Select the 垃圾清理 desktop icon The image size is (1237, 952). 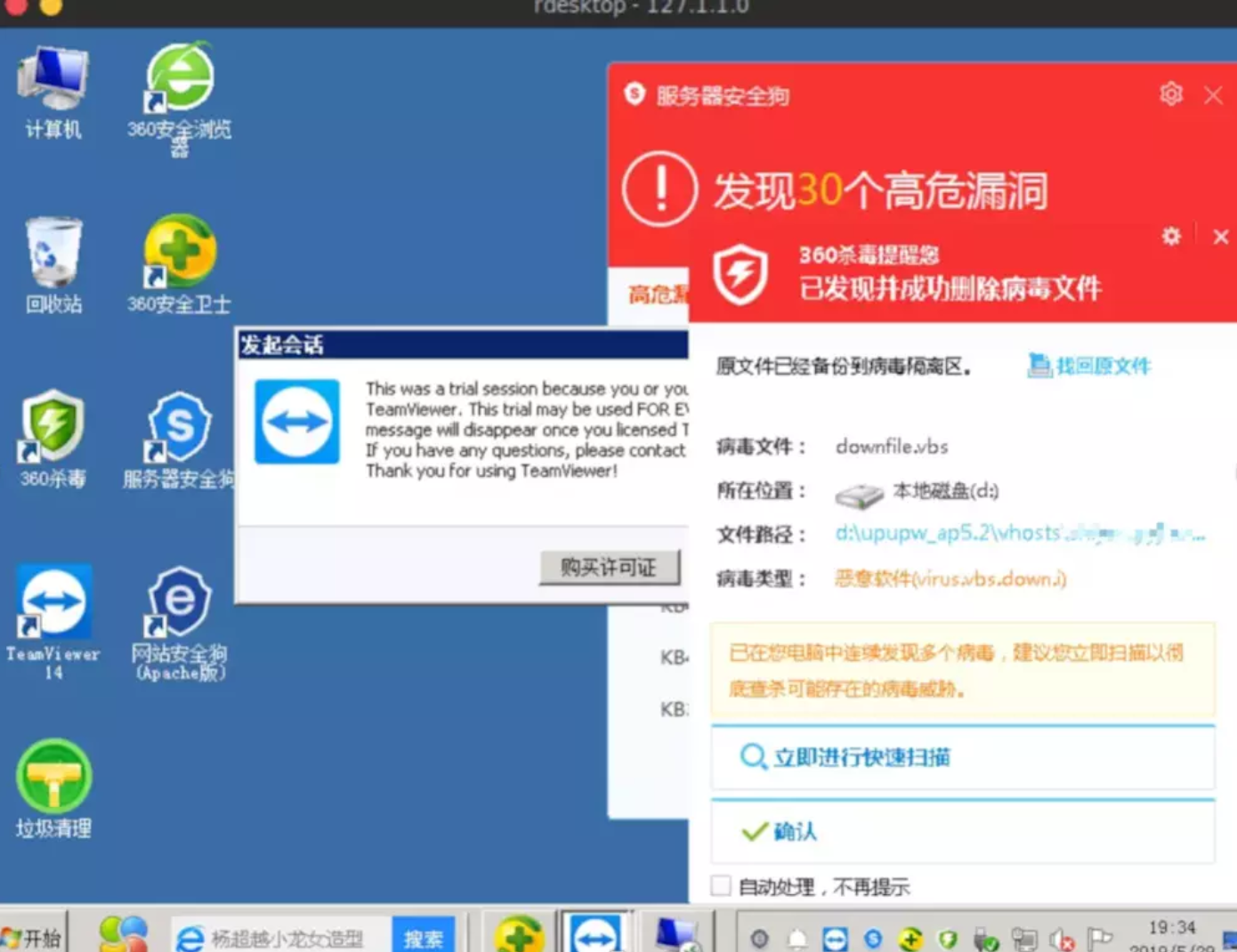tap(53, 789)
